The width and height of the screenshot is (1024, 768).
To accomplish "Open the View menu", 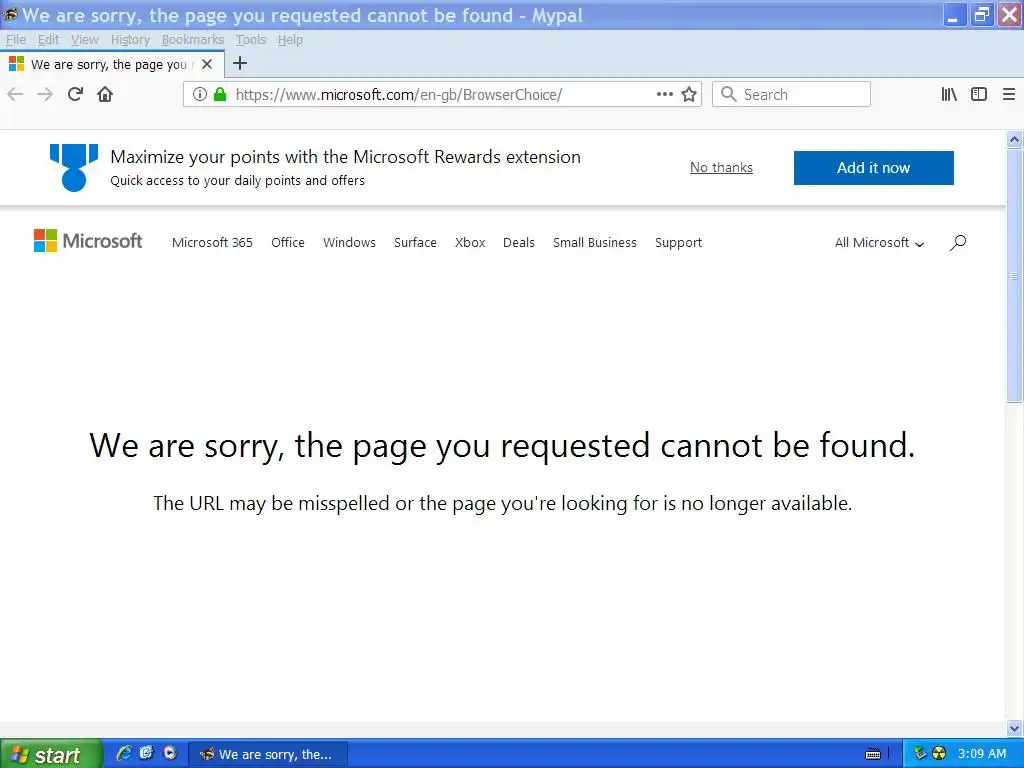I will (x=85, y=40).
